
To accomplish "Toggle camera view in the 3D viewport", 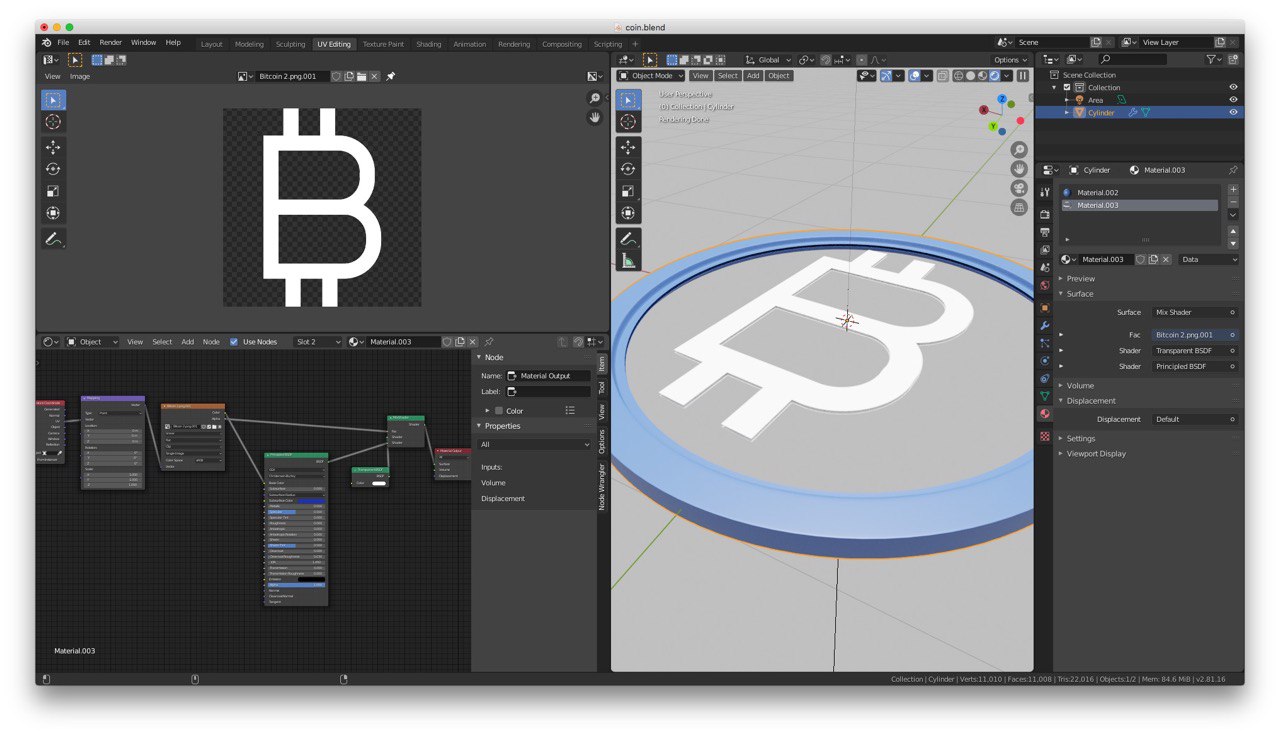I will coord(1019,188).
